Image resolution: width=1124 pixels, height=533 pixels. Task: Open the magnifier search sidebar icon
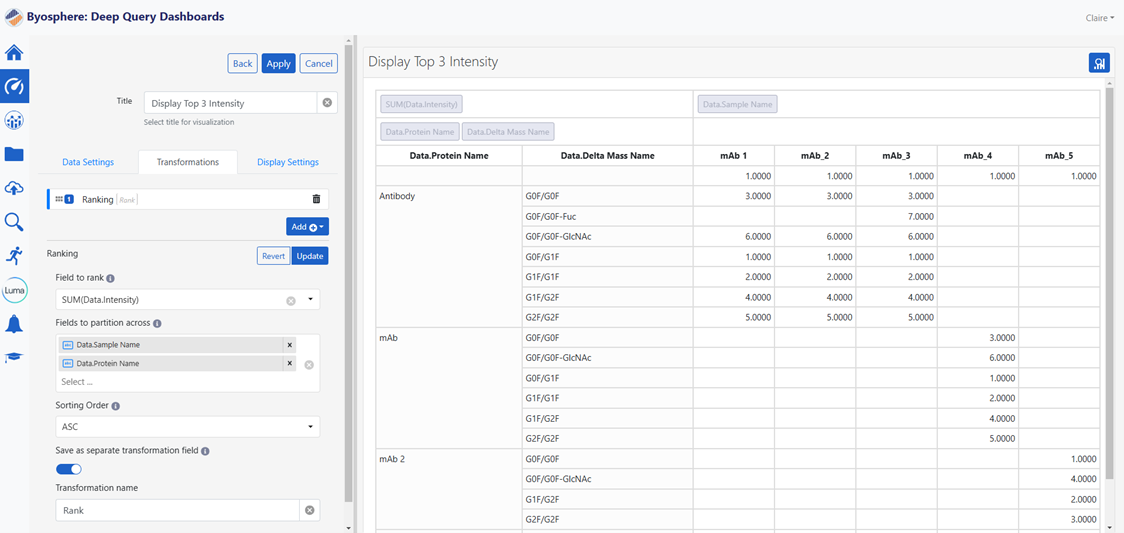pyautogui.click(x=14, y=222)
